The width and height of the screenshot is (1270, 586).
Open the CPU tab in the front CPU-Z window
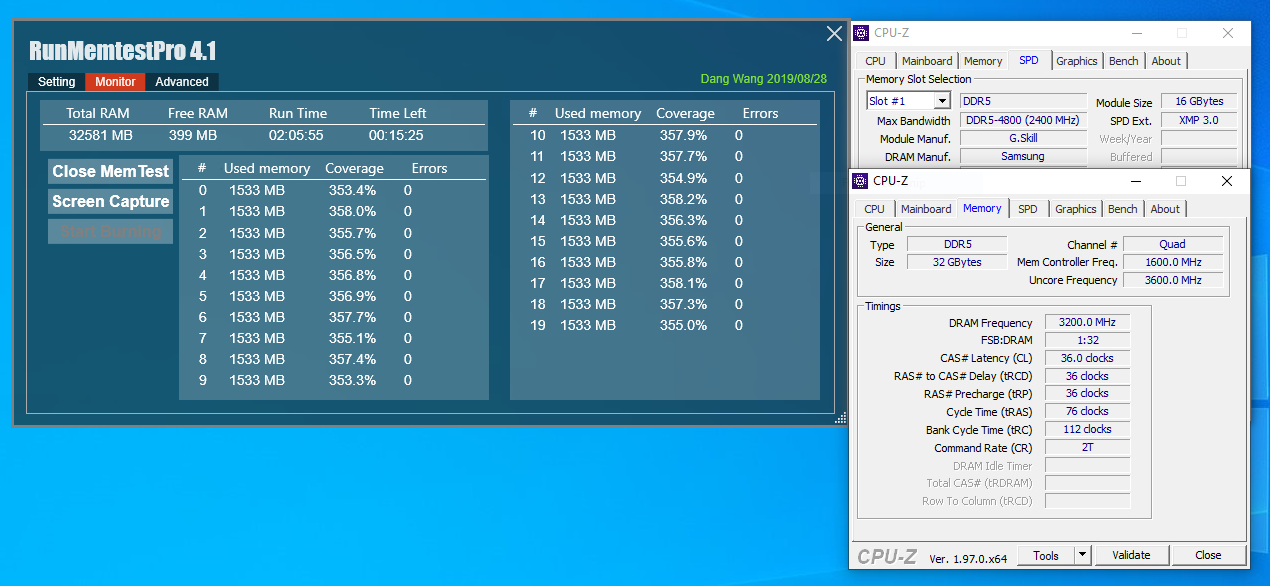[x=874, y=209]
